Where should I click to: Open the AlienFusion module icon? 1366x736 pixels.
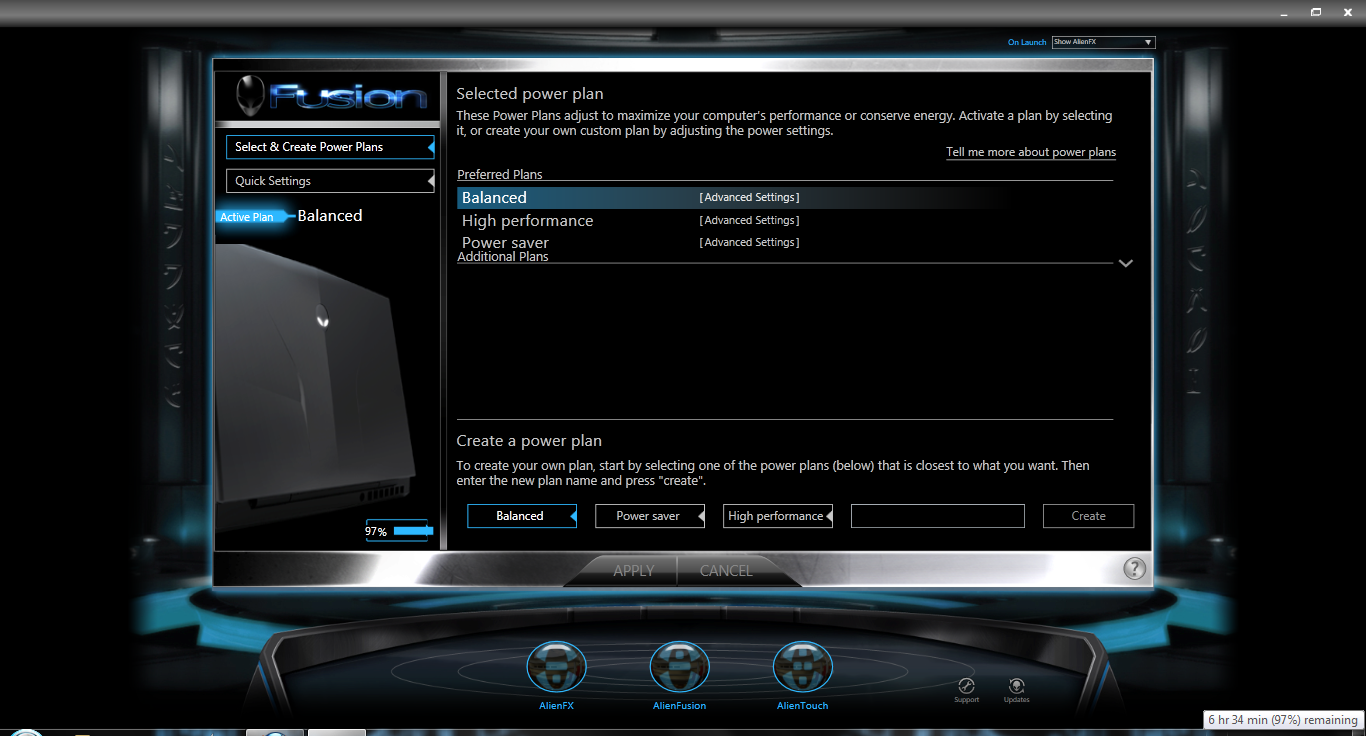click(679, 668)
